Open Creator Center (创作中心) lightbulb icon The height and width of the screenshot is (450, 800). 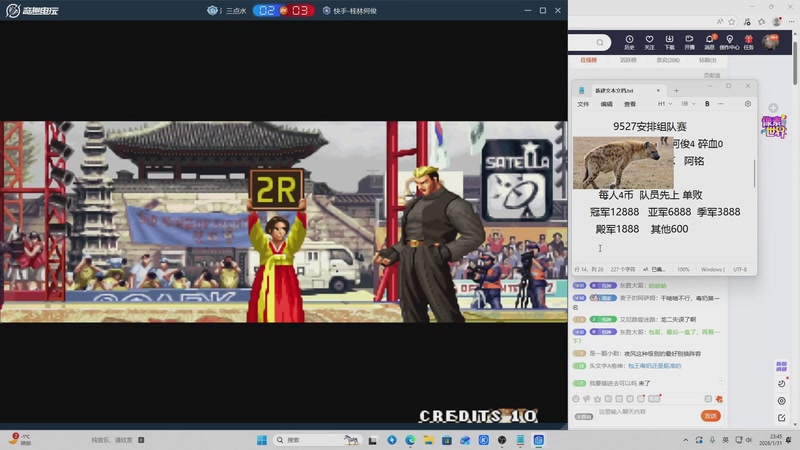pos(729,42)
